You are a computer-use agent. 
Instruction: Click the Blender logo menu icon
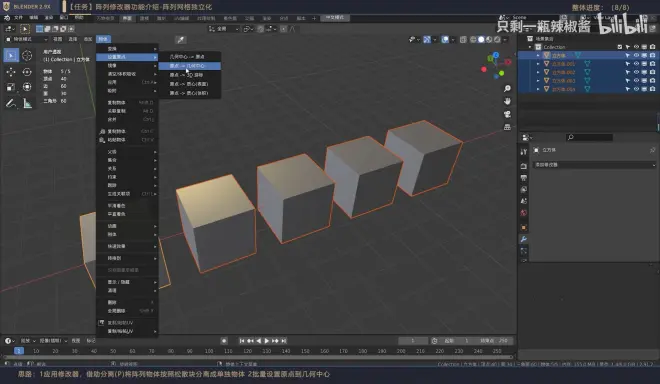point(7,18)
